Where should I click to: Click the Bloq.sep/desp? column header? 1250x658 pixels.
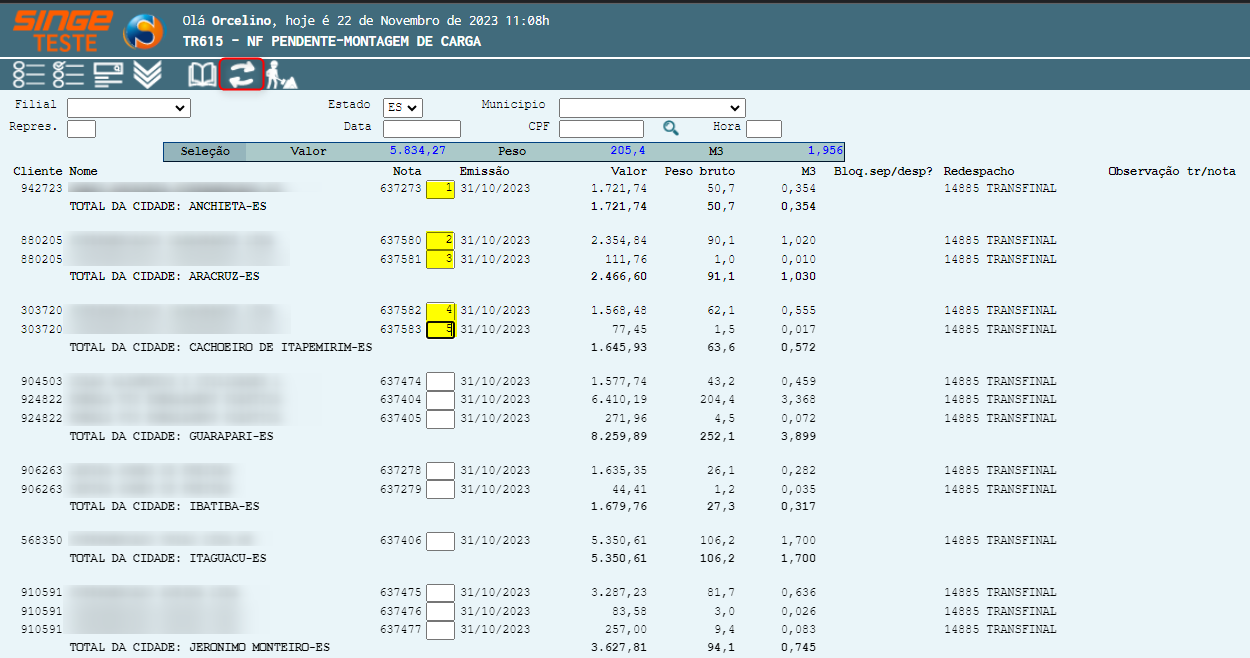[883, 172]
